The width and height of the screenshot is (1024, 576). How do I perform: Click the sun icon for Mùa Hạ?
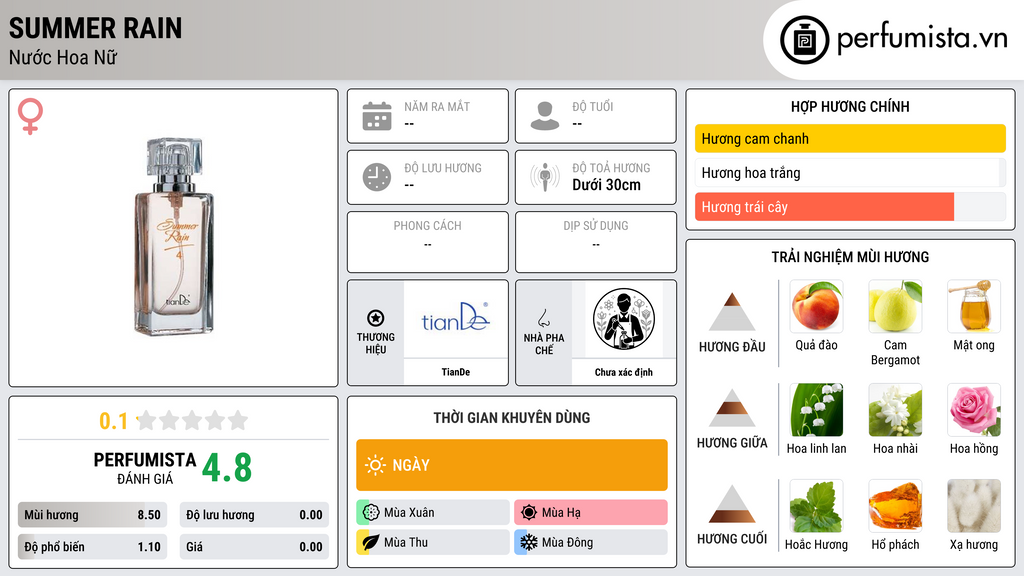(529, 512)
